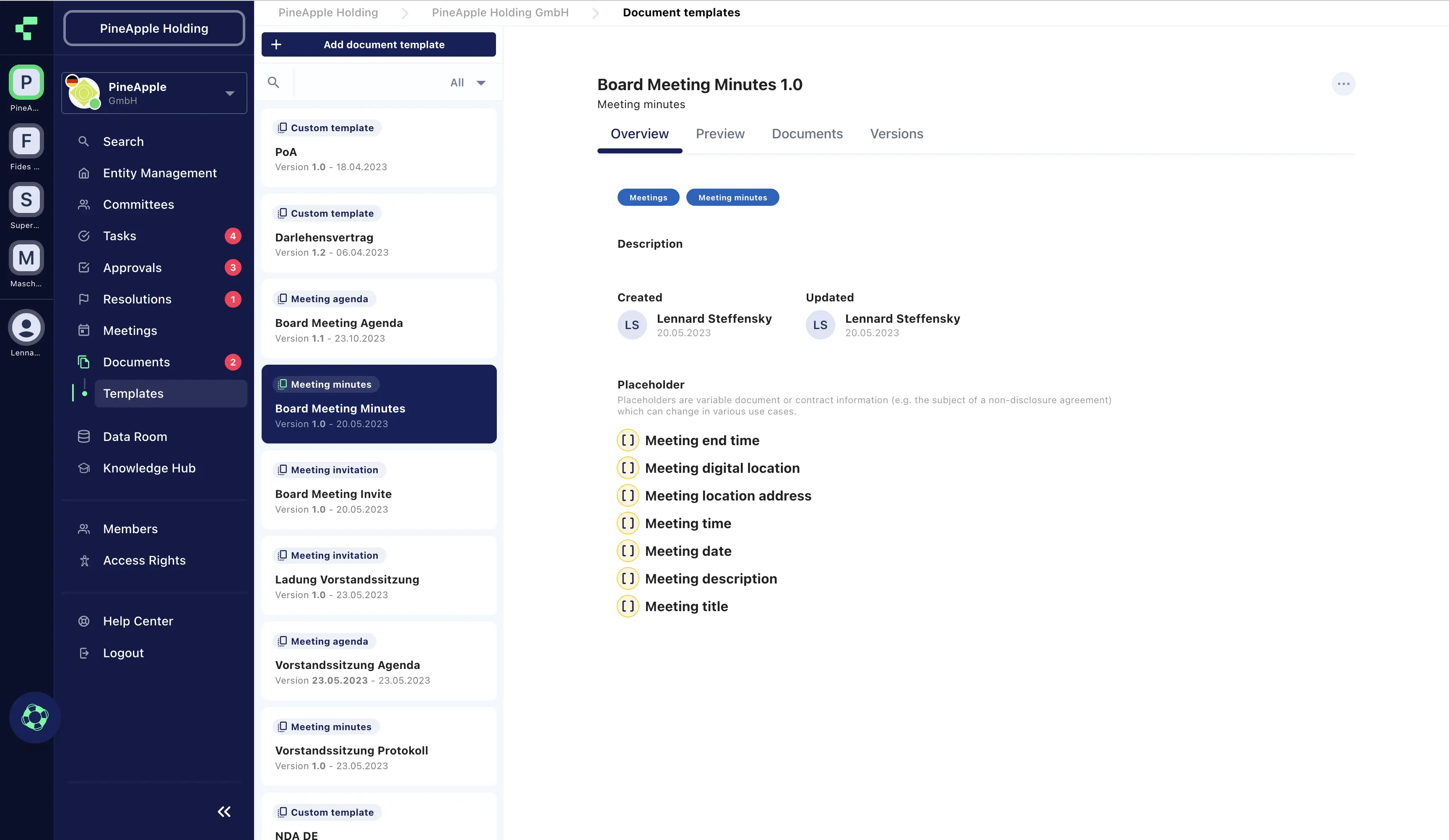Viewport: 1449px width, 840px height.
Task: Open the floating support lifebuoy button
Action: 34,717
